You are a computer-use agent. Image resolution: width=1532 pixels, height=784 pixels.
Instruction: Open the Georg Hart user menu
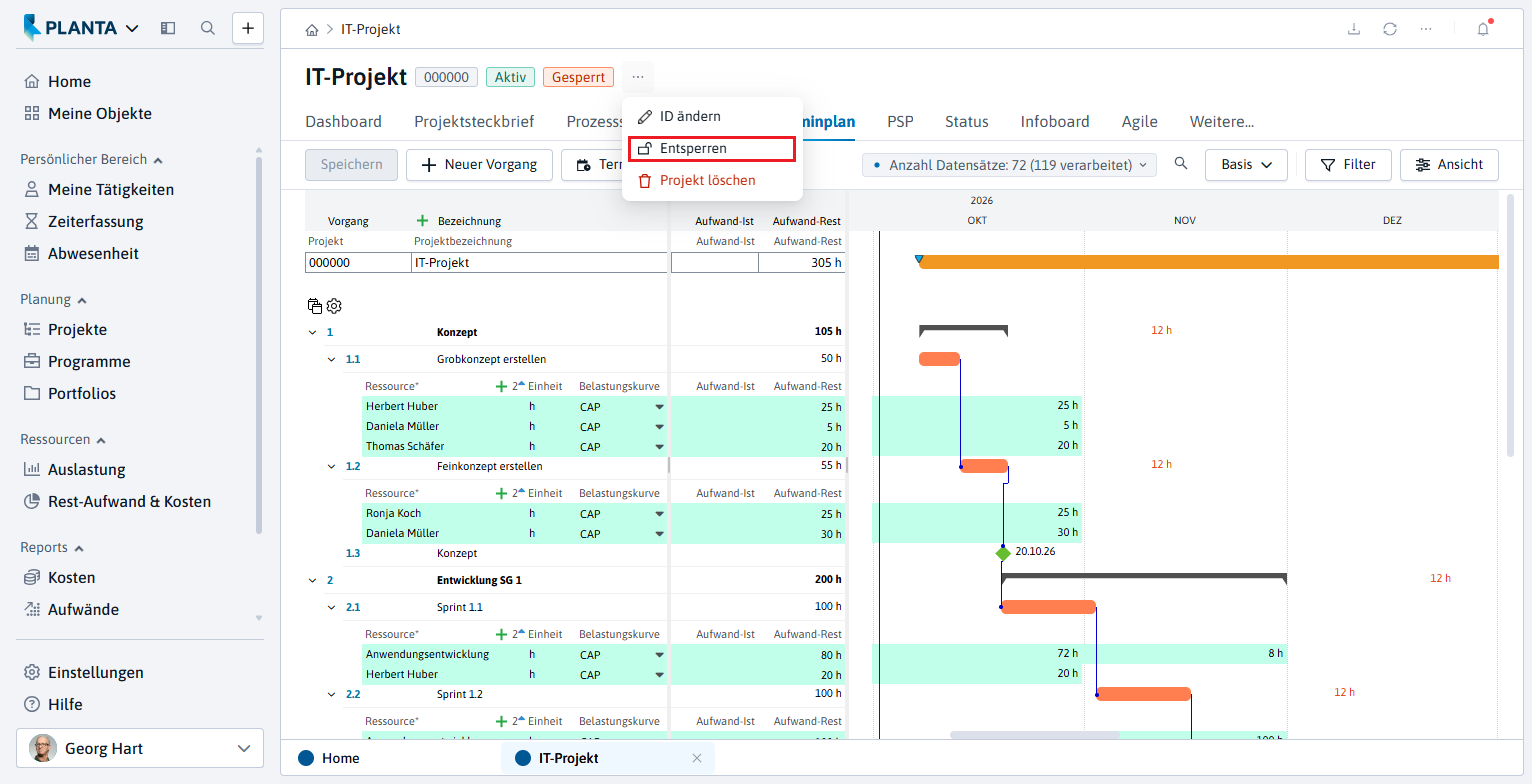[x=140, y=748]
